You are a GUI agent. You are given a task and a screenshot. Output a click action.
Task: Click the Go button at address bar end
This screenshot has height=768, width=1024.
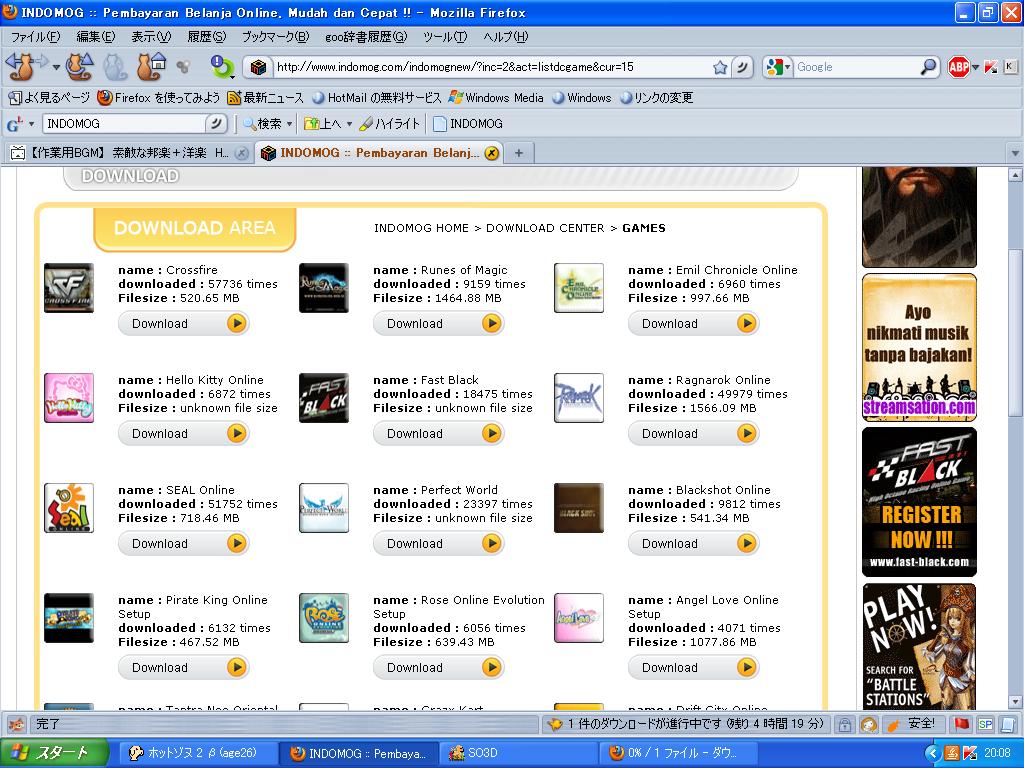click(742, 67)
